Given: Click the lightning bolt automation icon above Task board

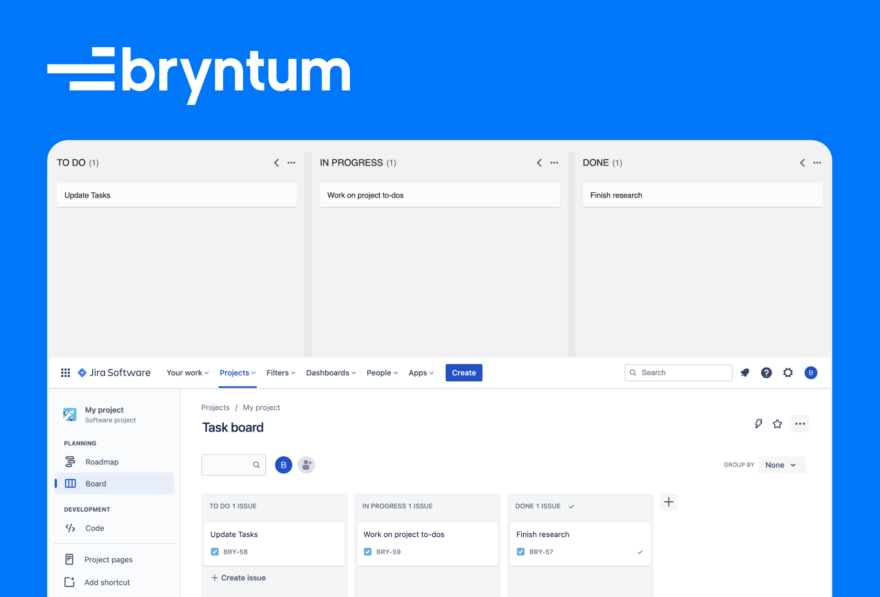Looking at the screenshot, I should pos(758,423).
